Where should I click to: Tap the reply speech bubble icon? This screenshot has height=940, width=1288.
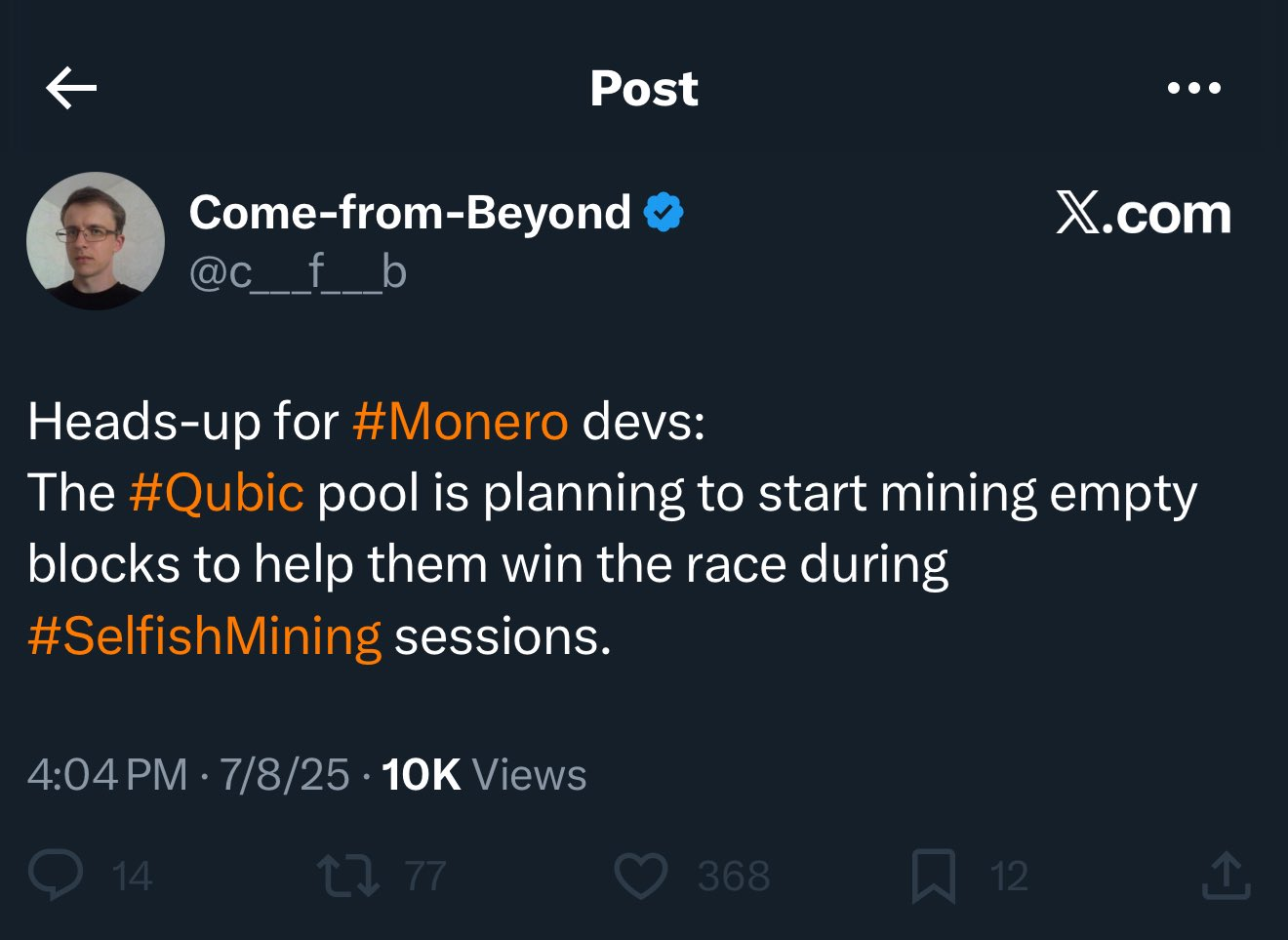tap(56, 875)
